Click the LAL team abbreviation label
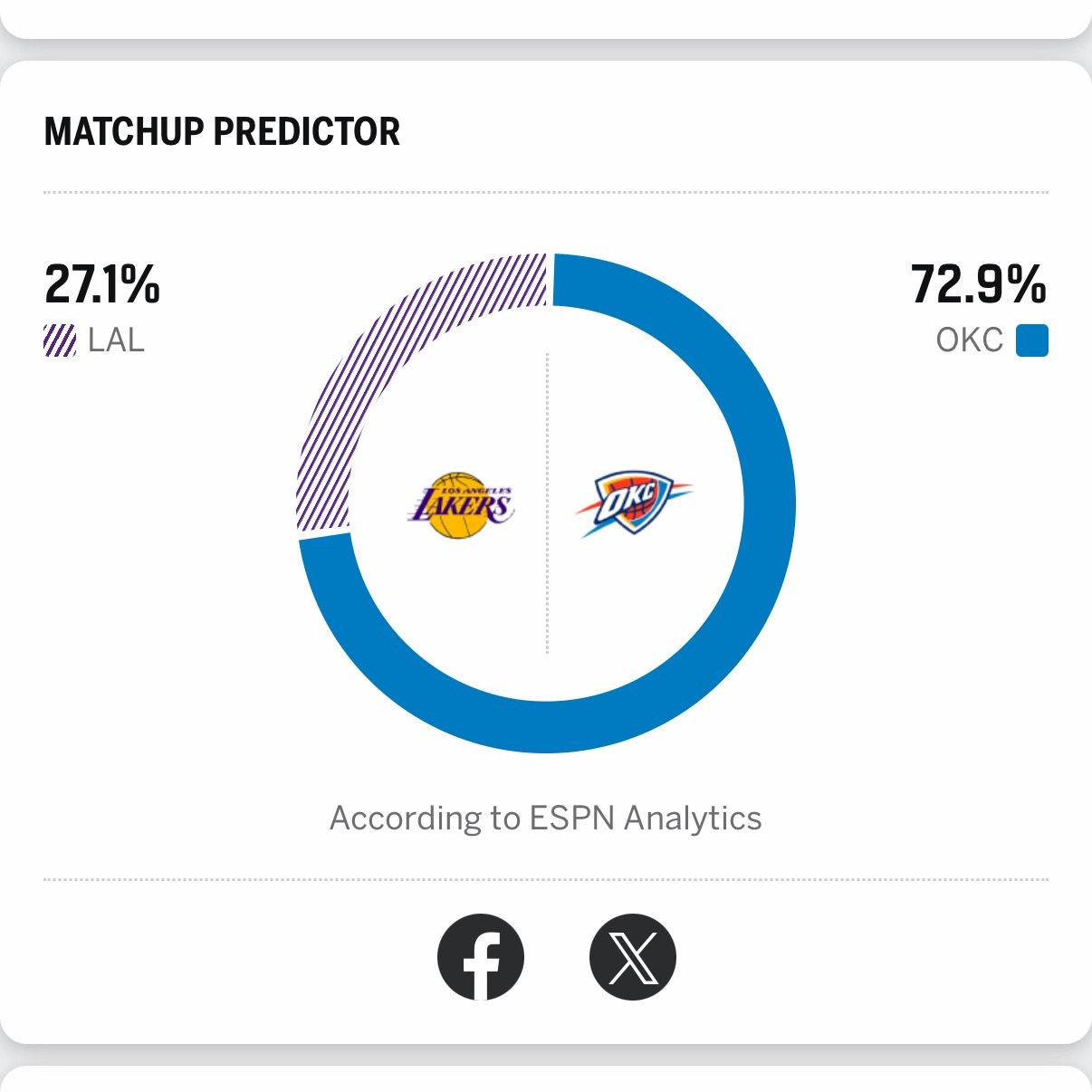The width and height of the screenshot is (1092, 1092). point(116,340)
